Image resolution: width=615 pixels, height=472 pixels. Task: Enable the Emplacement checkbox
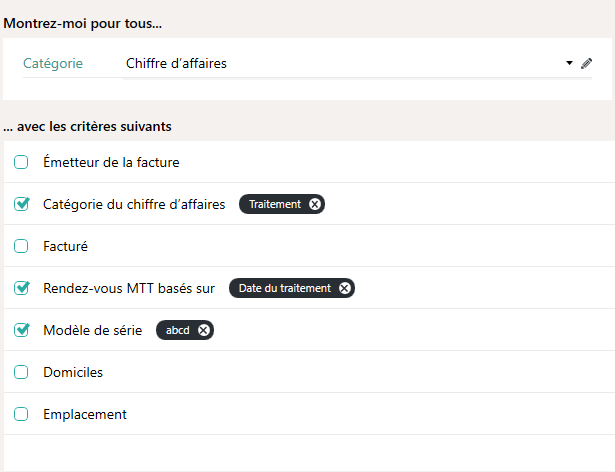pos(21,414)
